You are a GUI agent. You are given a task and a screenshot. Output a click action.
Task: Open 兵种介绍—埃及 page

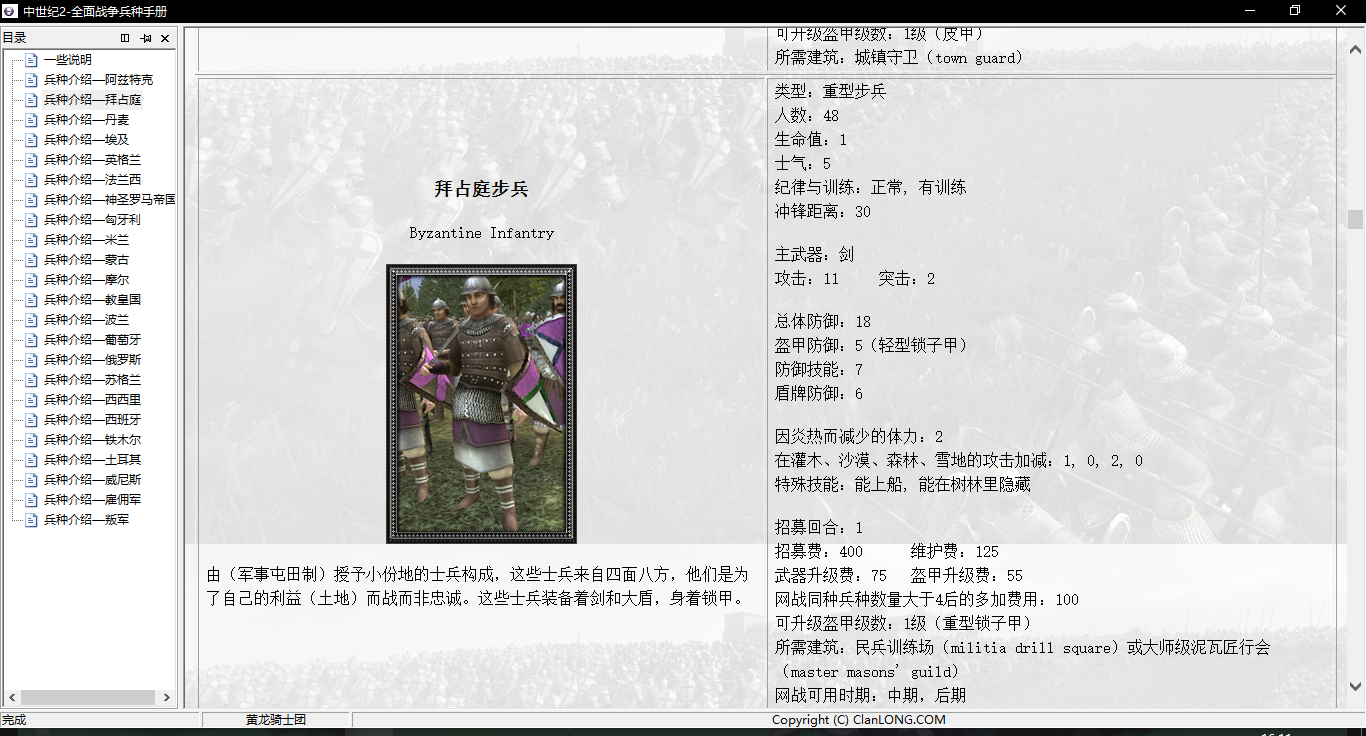(x=86, y=140)
